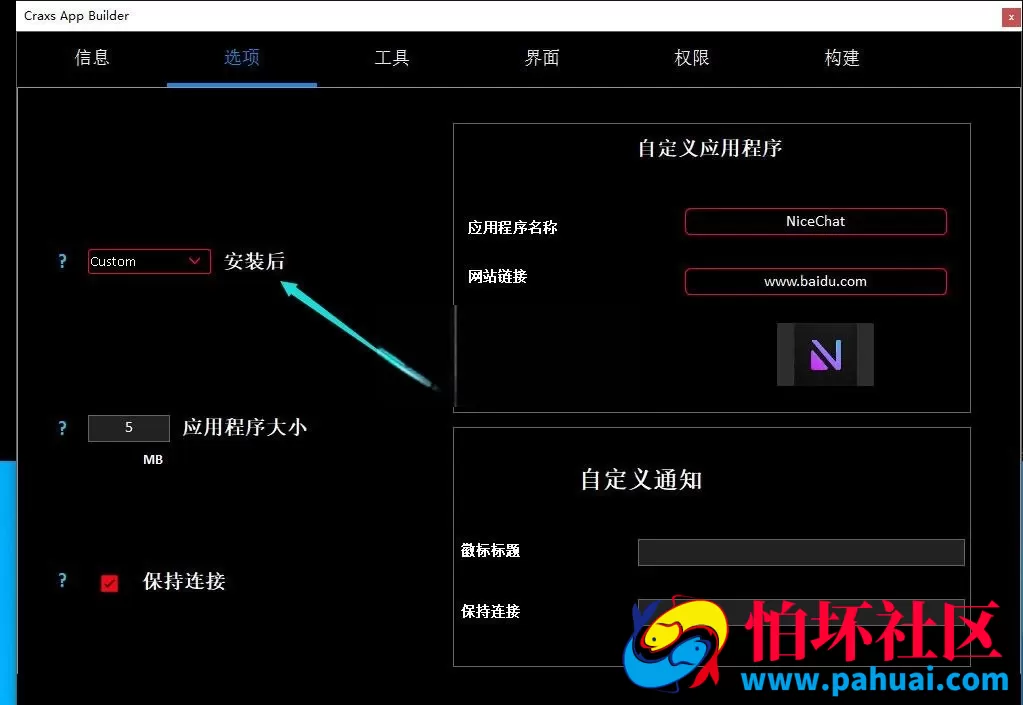Click the dropdown arrow on the Custom combo box

196,261
